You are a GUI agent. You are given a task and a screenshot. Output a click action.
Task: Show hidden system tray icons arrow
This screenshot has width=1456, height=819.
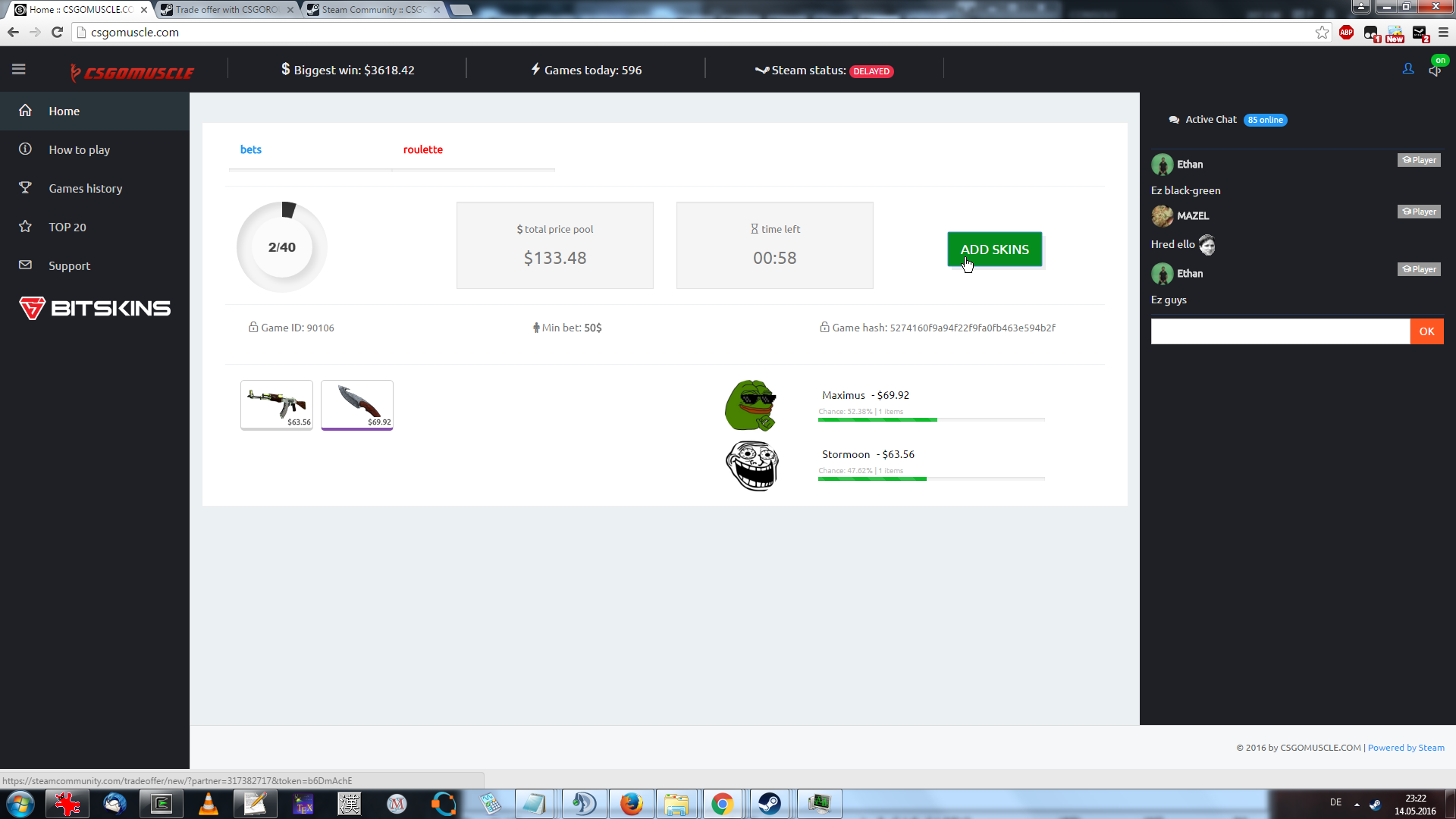[x=1357, y=804]
